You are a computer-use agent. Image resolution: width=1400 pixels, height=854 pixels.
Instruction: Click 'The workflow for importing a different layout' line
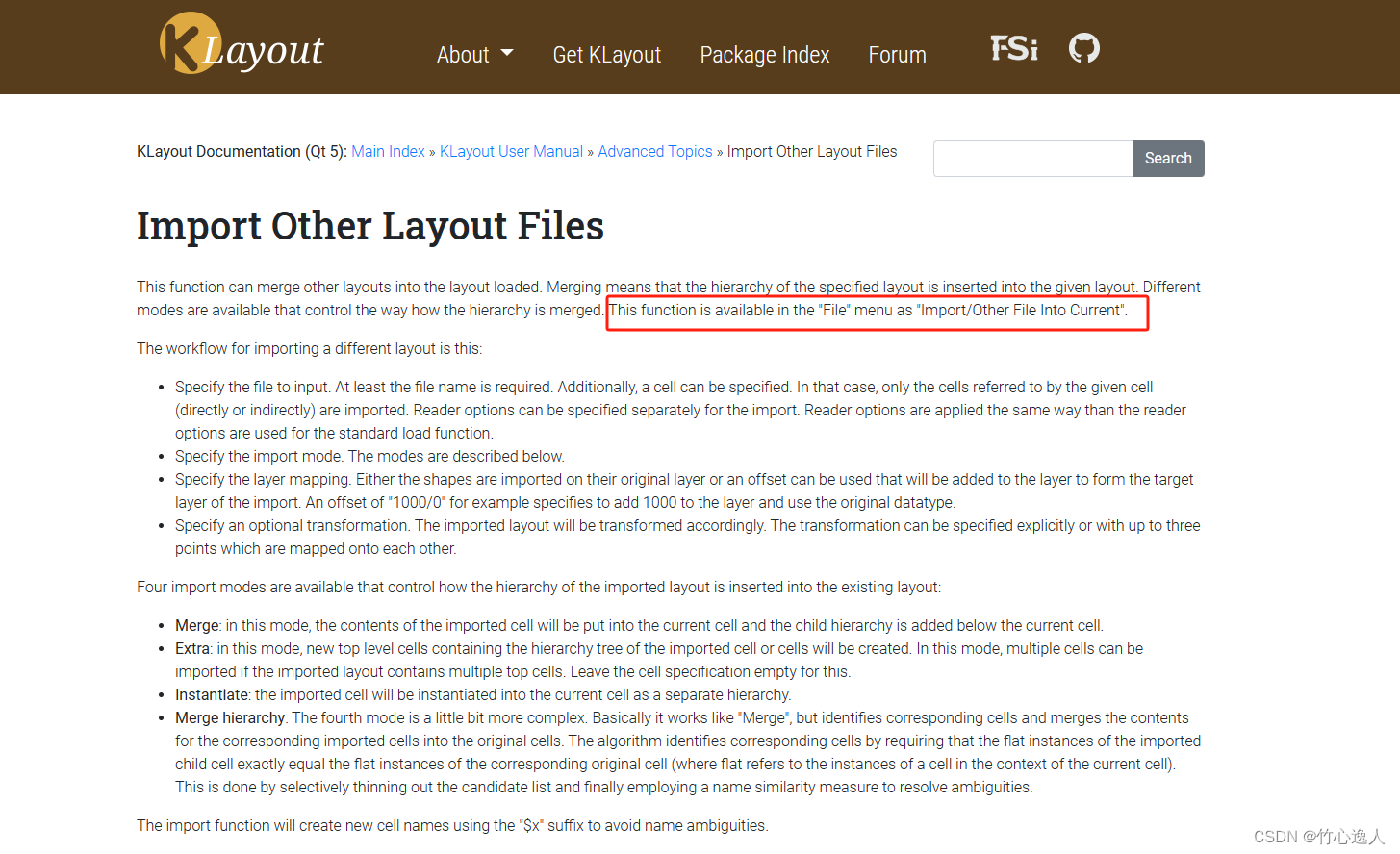[309, 348]
